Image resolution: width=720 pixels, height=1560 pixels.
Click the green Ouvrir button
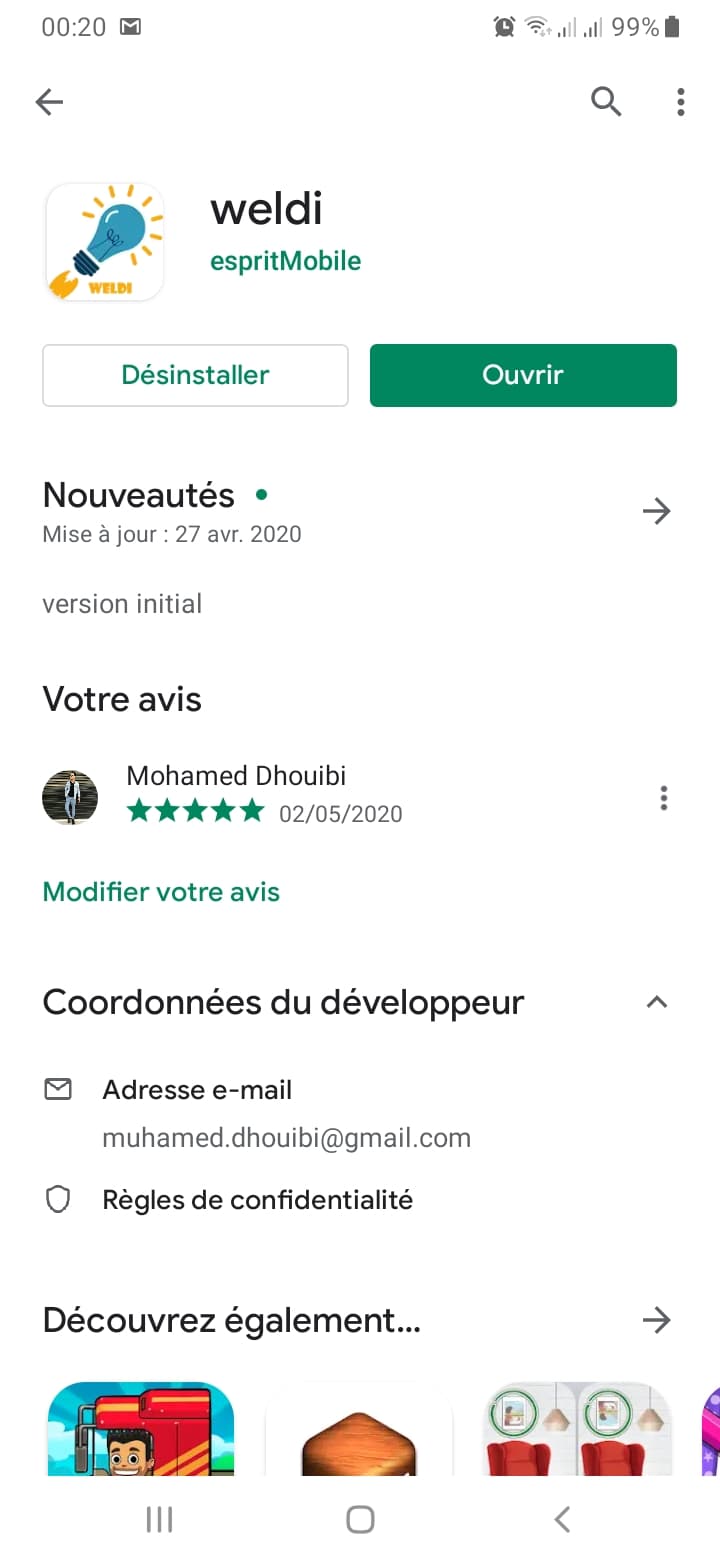point(523,375)
